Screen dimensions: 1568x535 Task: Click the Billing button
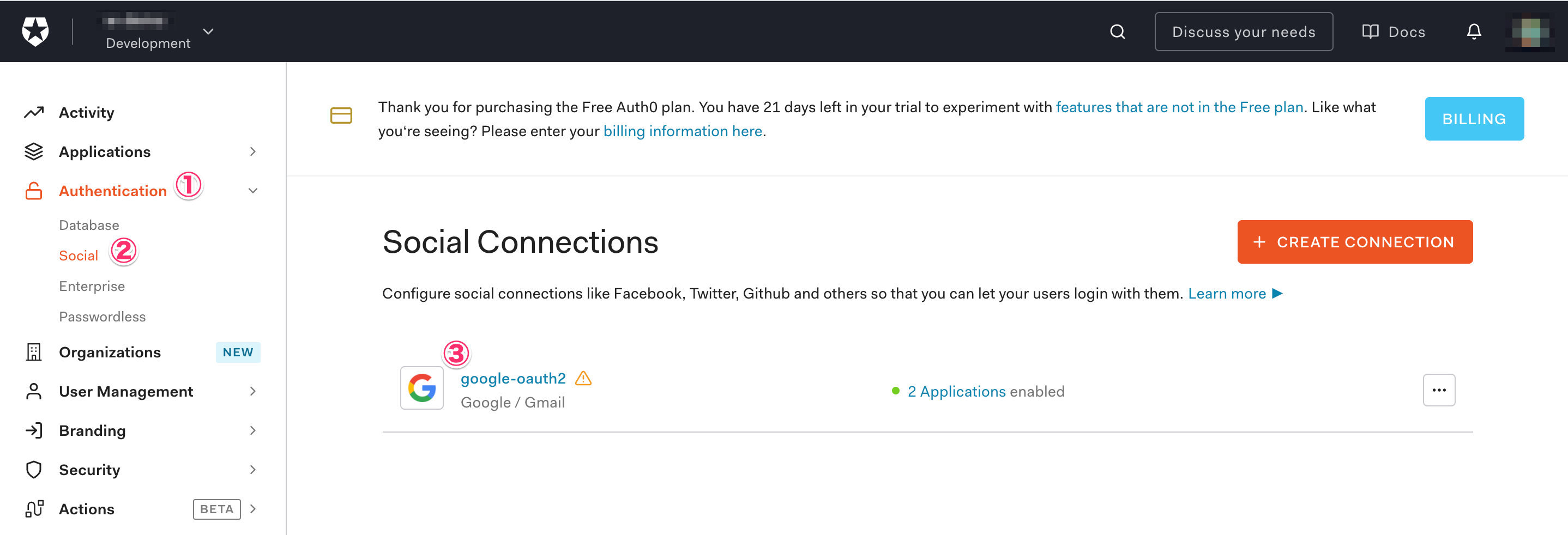pos(1474,119)
